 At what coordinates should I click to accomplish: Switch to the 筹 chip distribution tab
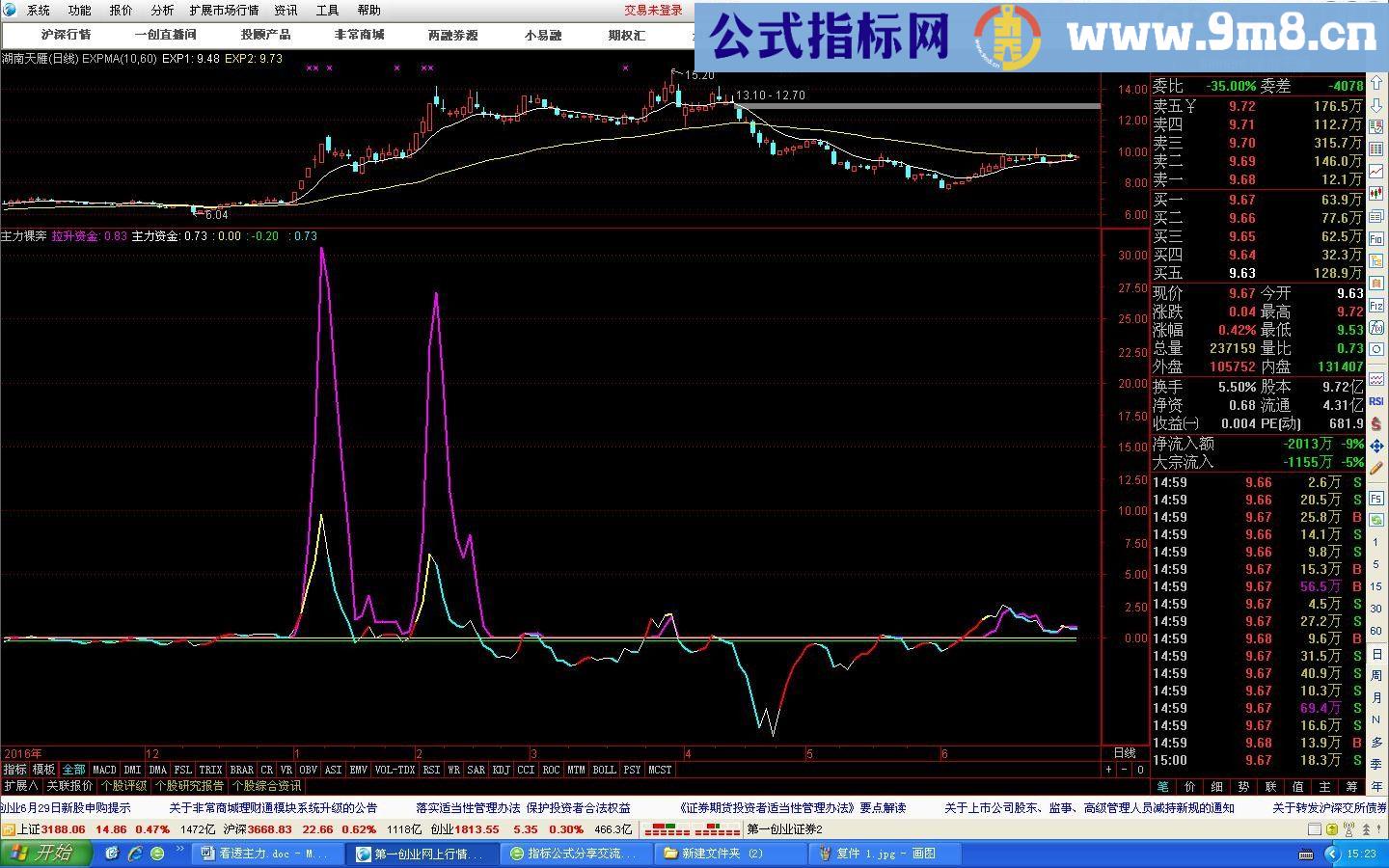pyautogui.click(x=1351, y=787)
